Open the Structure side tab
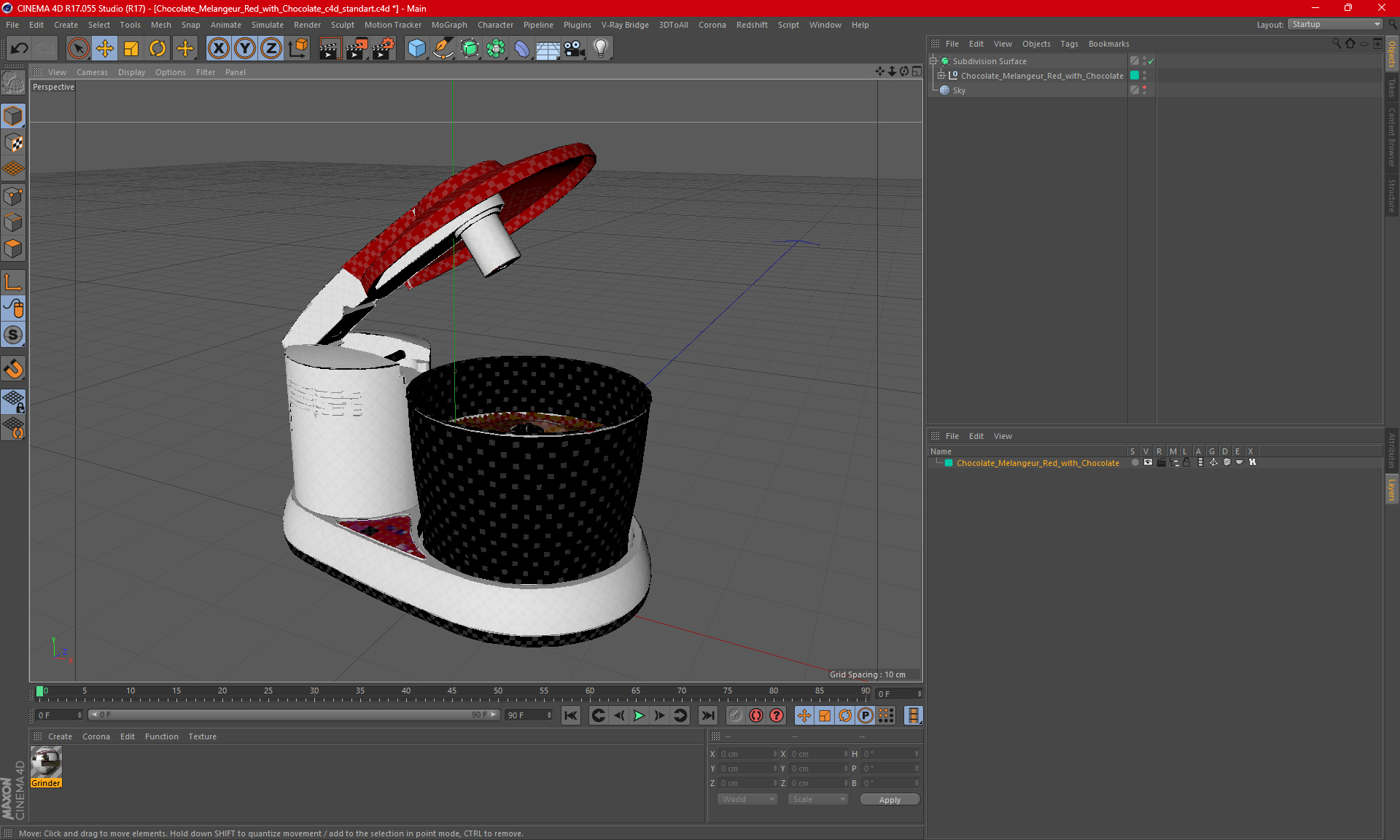1400x840 pixels. click(x=1391, y=195)
